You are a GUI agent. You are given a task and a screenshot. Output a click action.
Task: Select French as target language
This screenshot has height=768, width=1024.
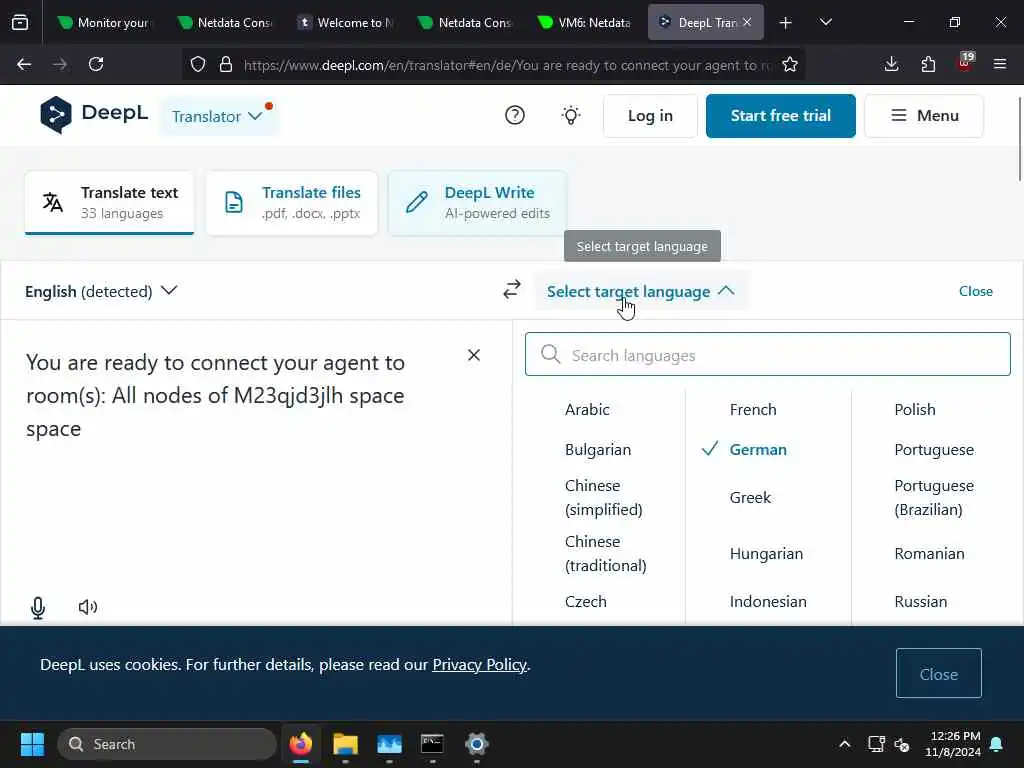[x=753, y=409]
